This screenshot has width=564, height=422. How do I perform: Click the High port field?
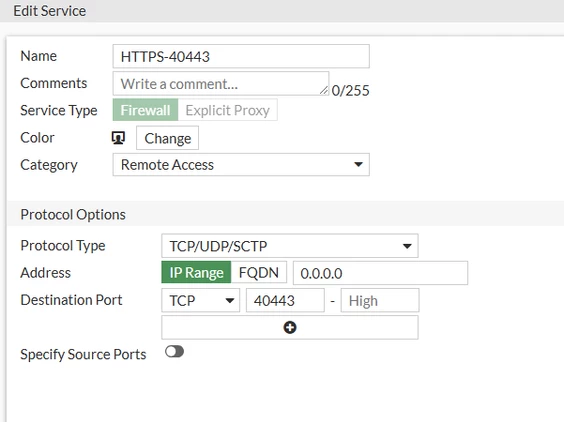tap(380, 300)
